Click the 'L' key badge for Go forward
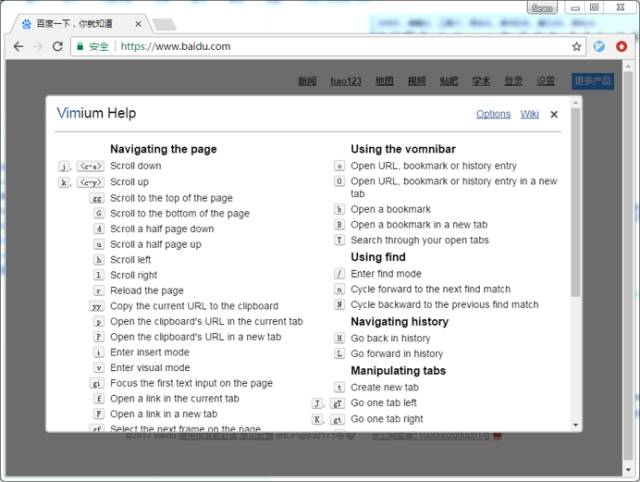The image size is (640, 482). [339, 354]
